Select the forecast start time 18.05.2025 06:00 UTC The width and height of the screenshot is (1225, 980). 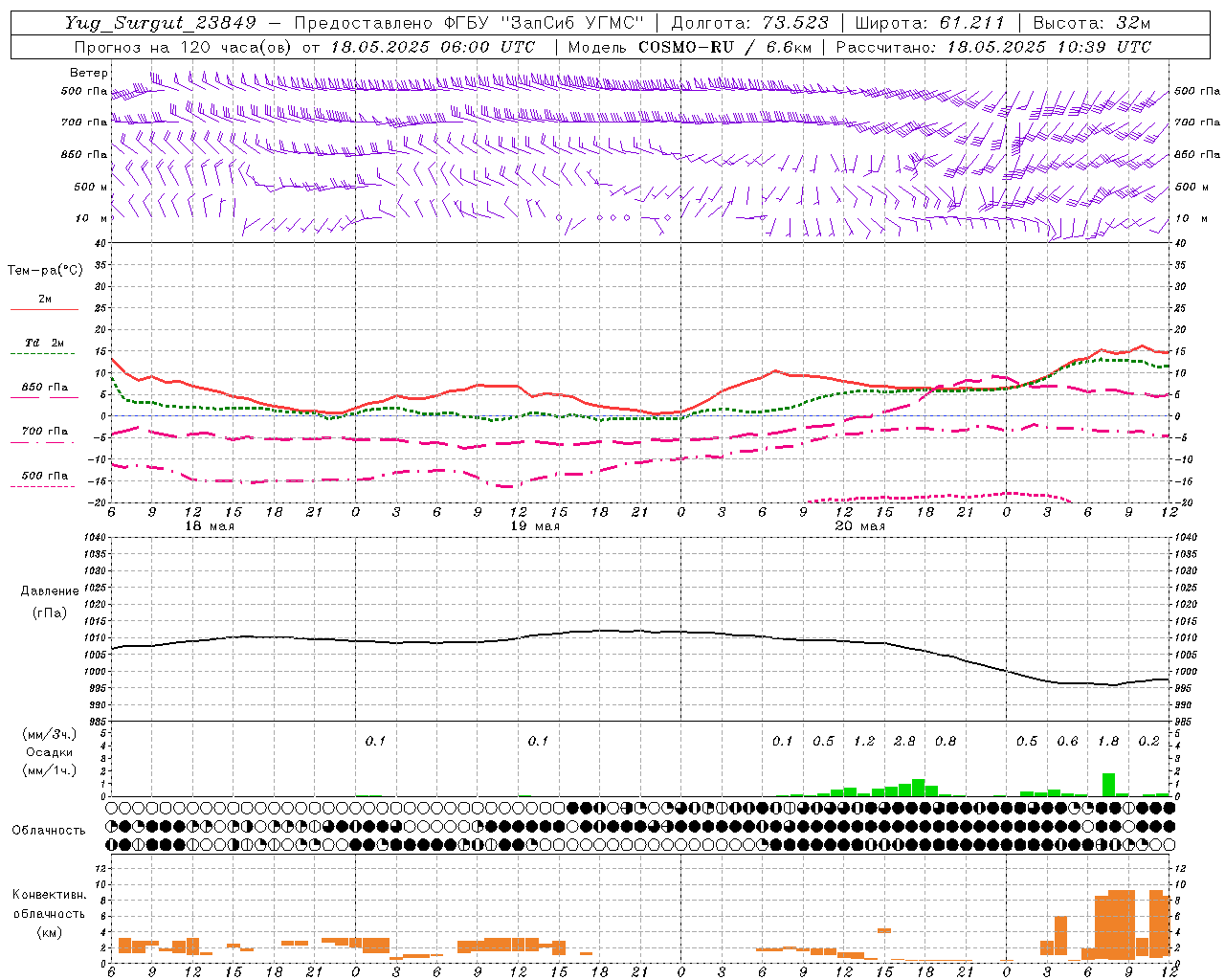pyautogui.click(x=433, y=47)
